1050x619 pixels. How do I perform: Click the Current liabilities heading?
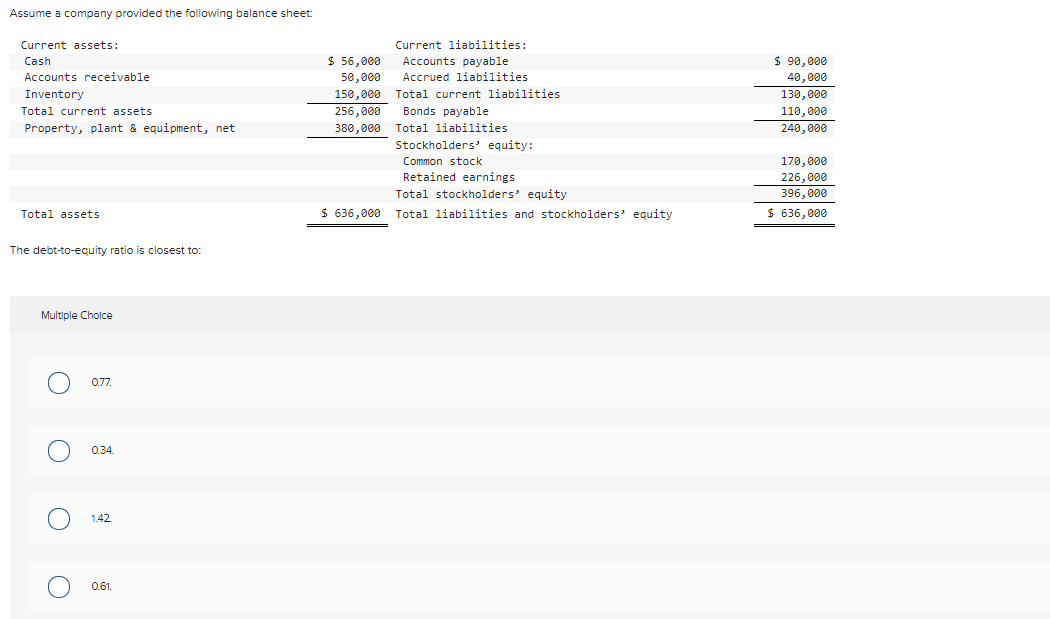click(461, 45)
